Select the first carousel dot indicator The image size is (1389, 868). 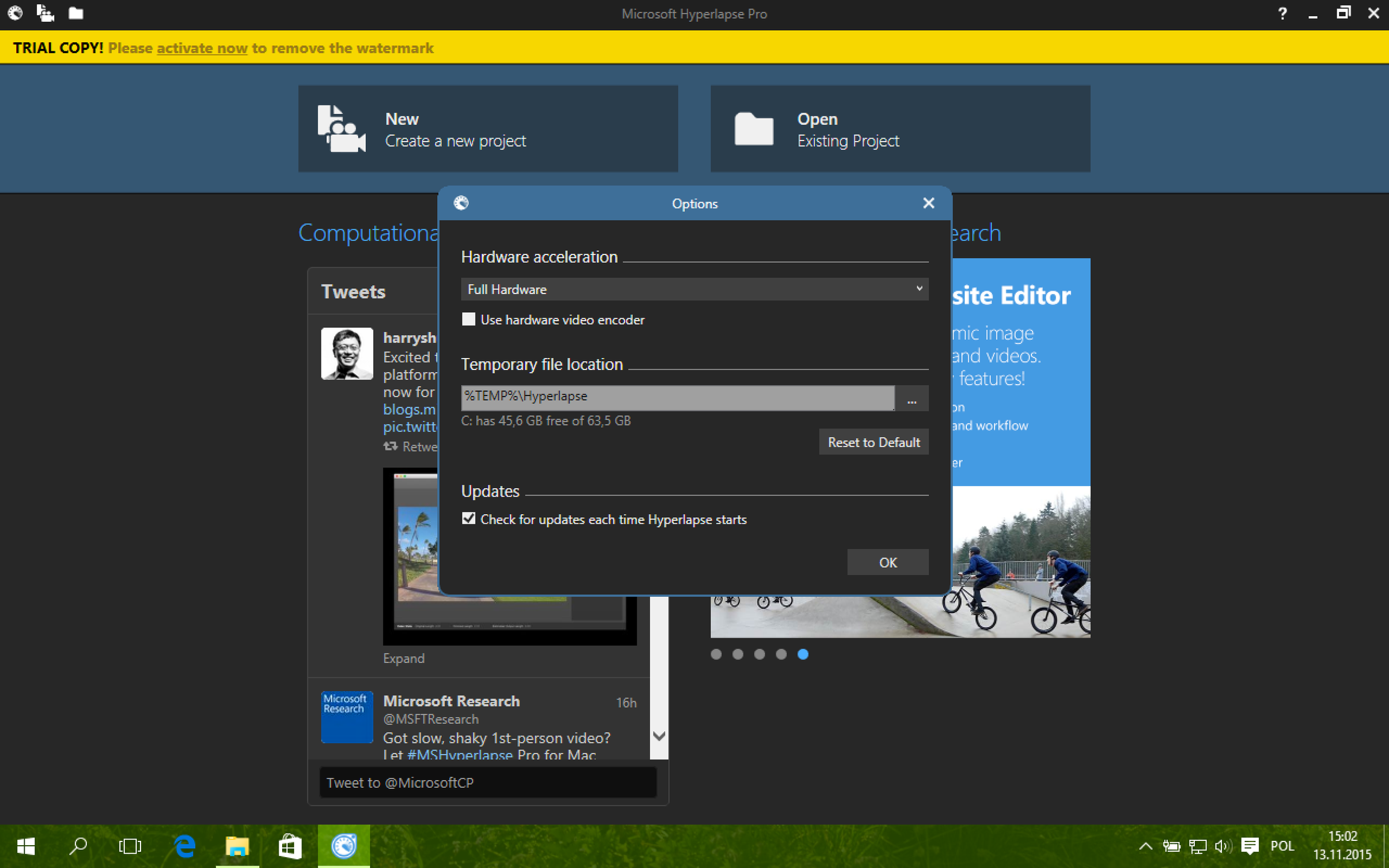click(716, 654)
